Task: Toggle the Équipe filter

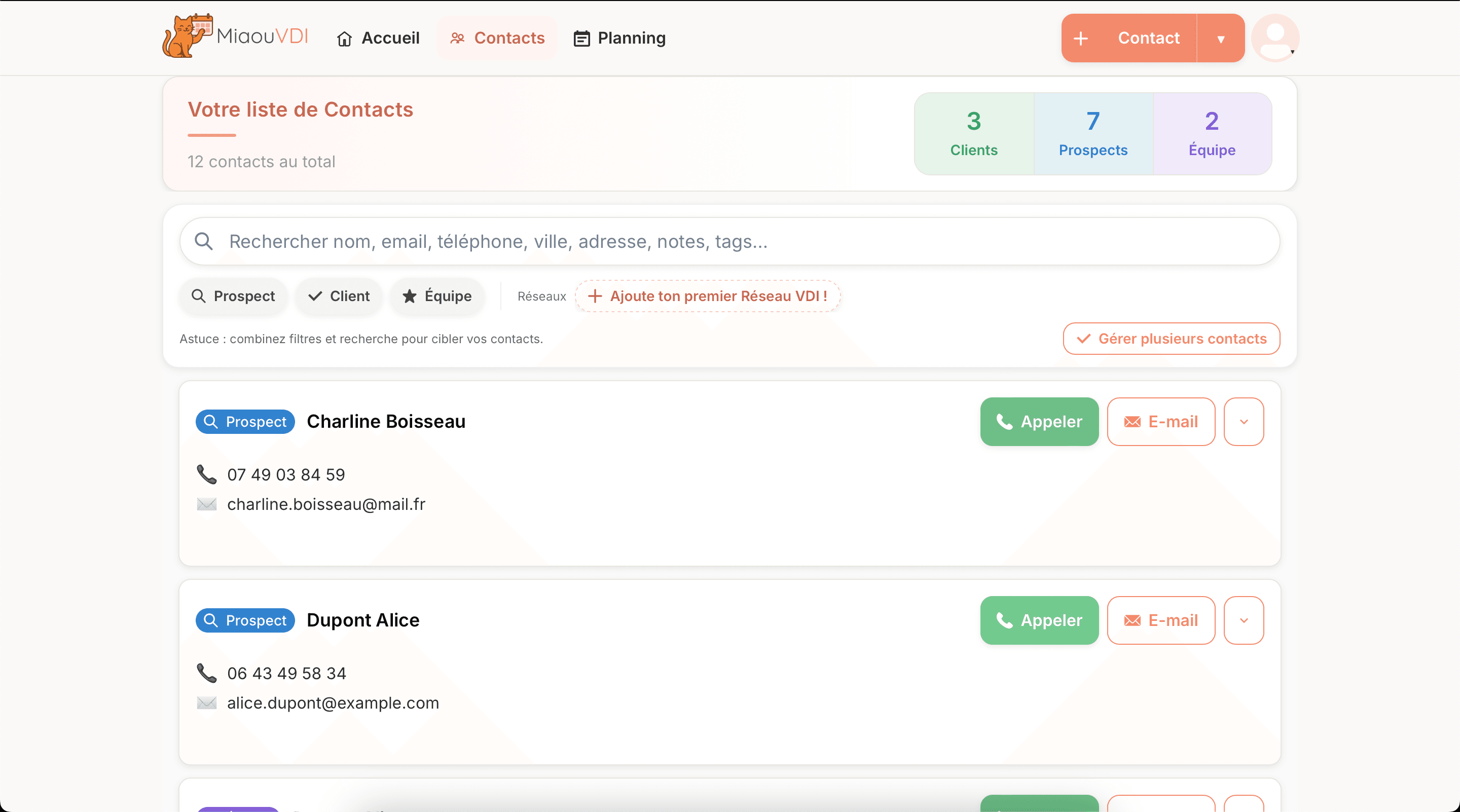Action: 436,296
